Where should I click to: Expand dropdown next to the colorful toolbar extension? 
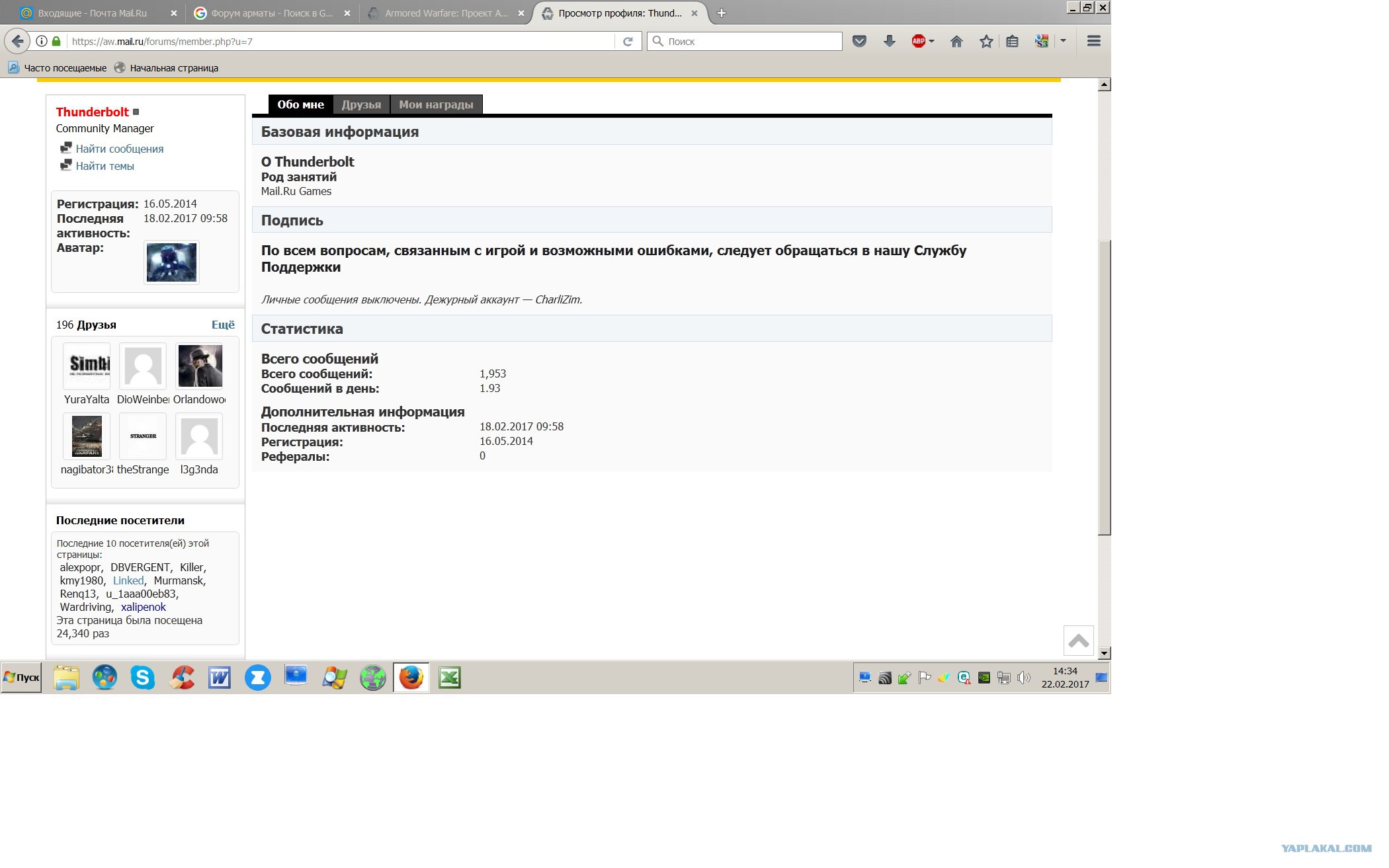tap(1063, 41)
